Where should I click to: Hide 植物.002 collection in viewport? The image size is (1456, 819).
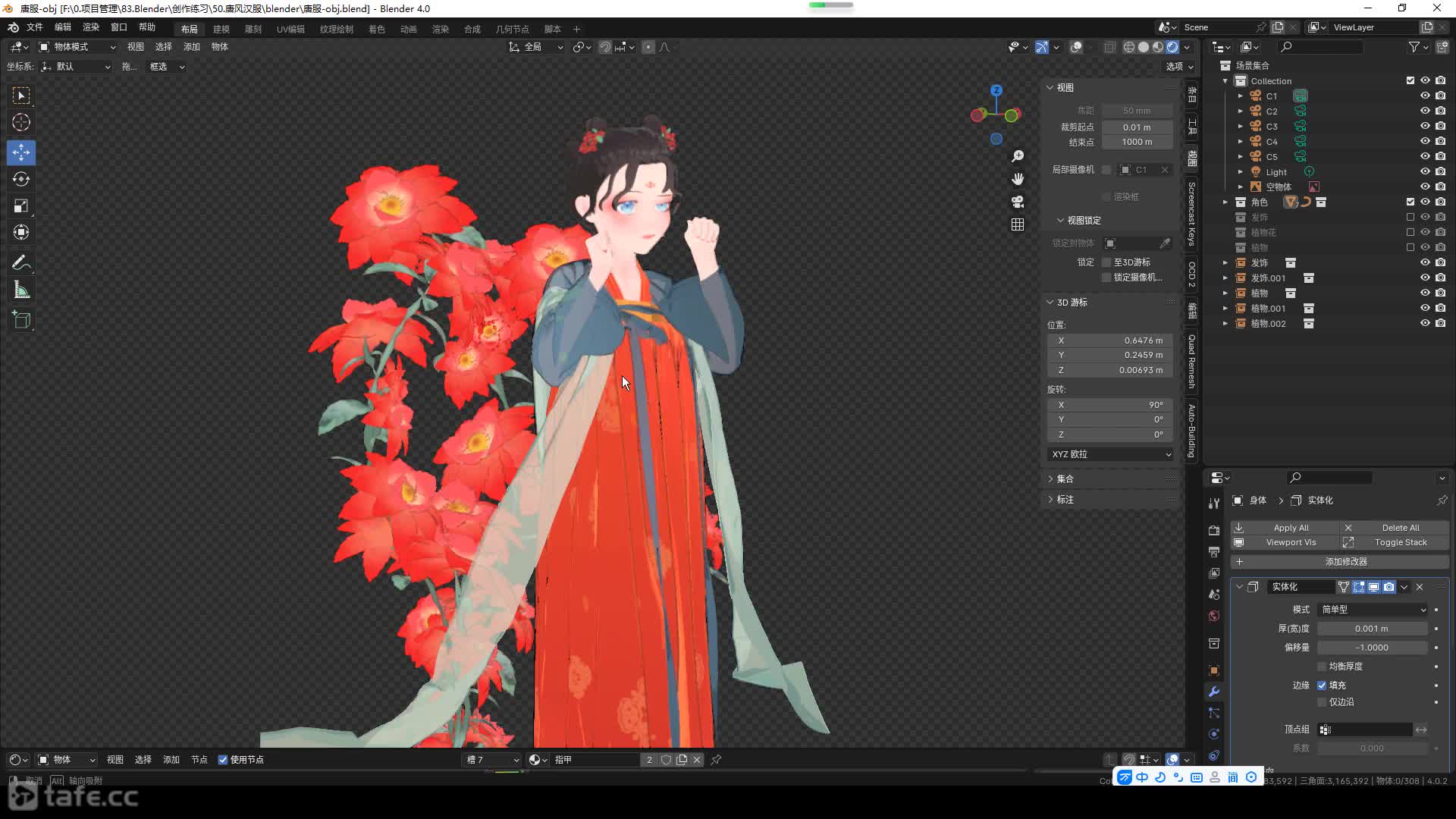click(1425, 323)
